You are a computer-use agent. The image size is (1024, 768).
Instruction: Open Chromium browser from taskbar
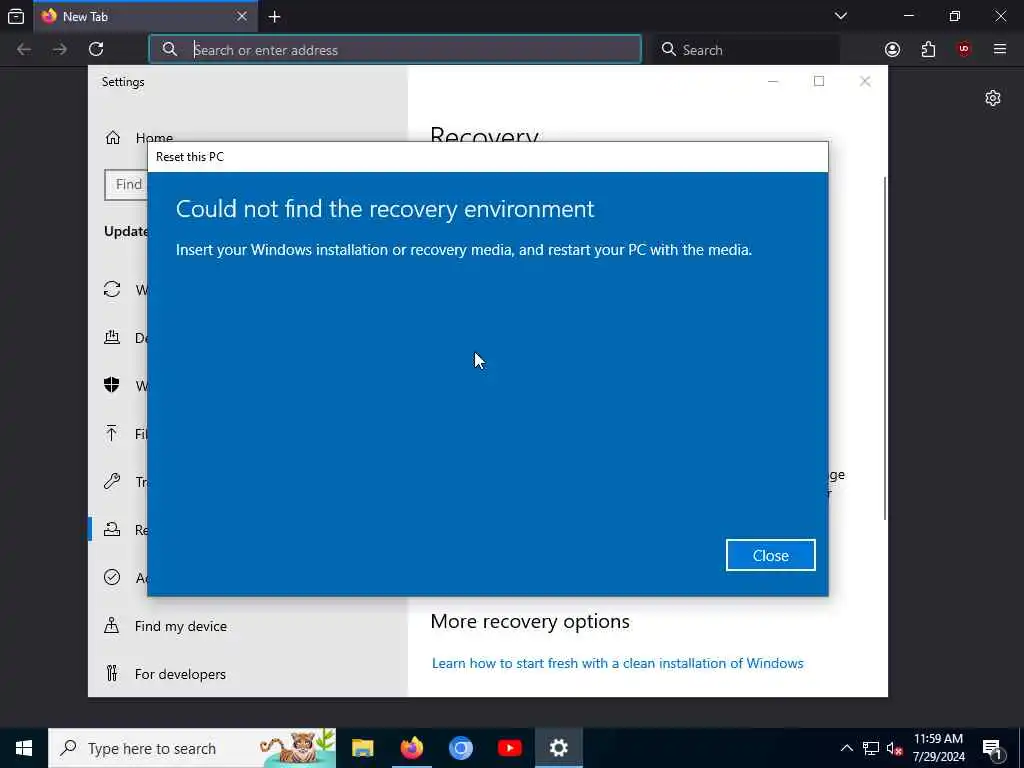[460, 748]
